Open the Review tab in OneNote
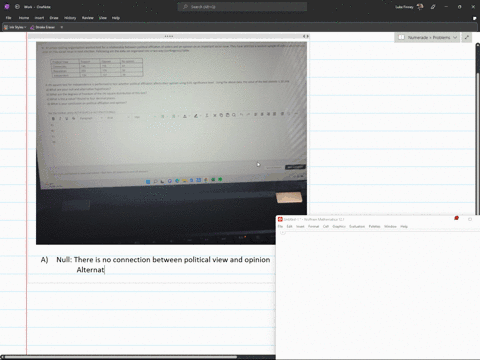480x360 pixels. coord(88,18)
